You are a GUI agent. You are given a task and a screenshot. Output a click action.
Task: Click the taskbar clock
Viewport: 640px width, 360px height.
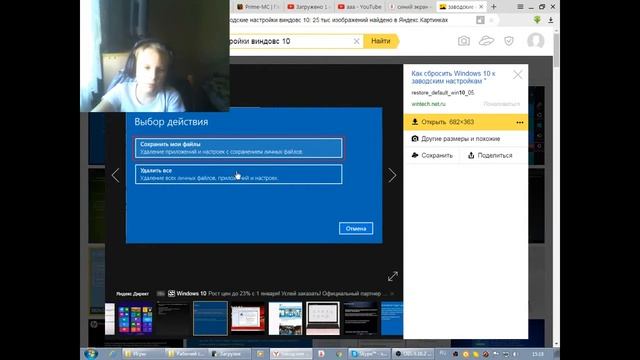[x=538, y=354]
